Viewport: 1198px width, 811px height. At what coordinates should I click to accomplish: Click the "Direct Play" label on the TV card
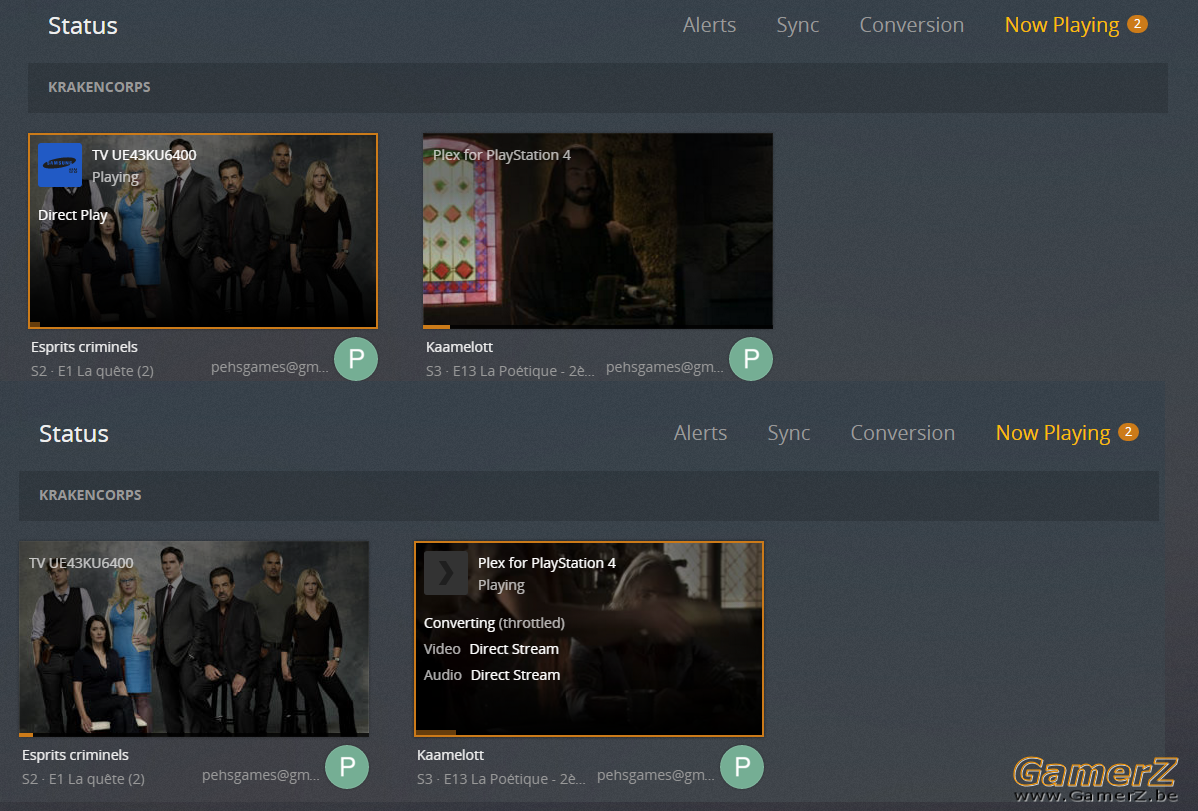pos(73,216)
